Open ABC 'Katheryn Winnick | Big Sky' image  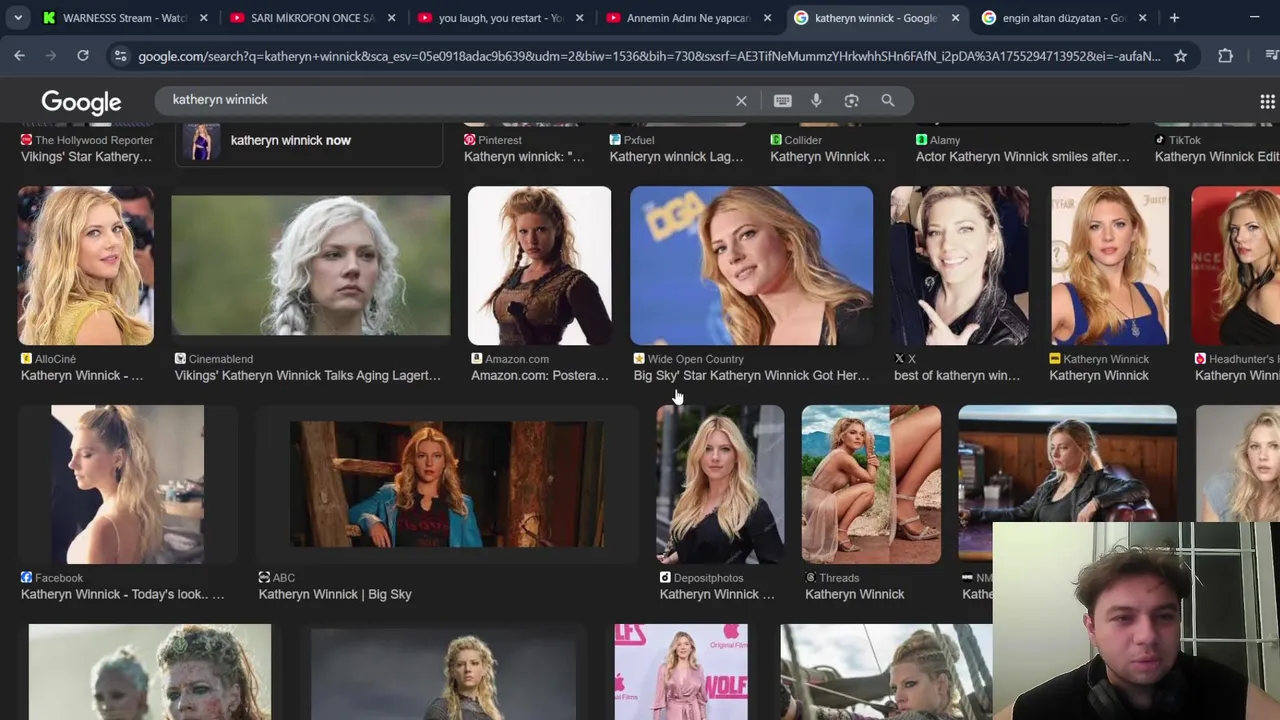(446, 484)
